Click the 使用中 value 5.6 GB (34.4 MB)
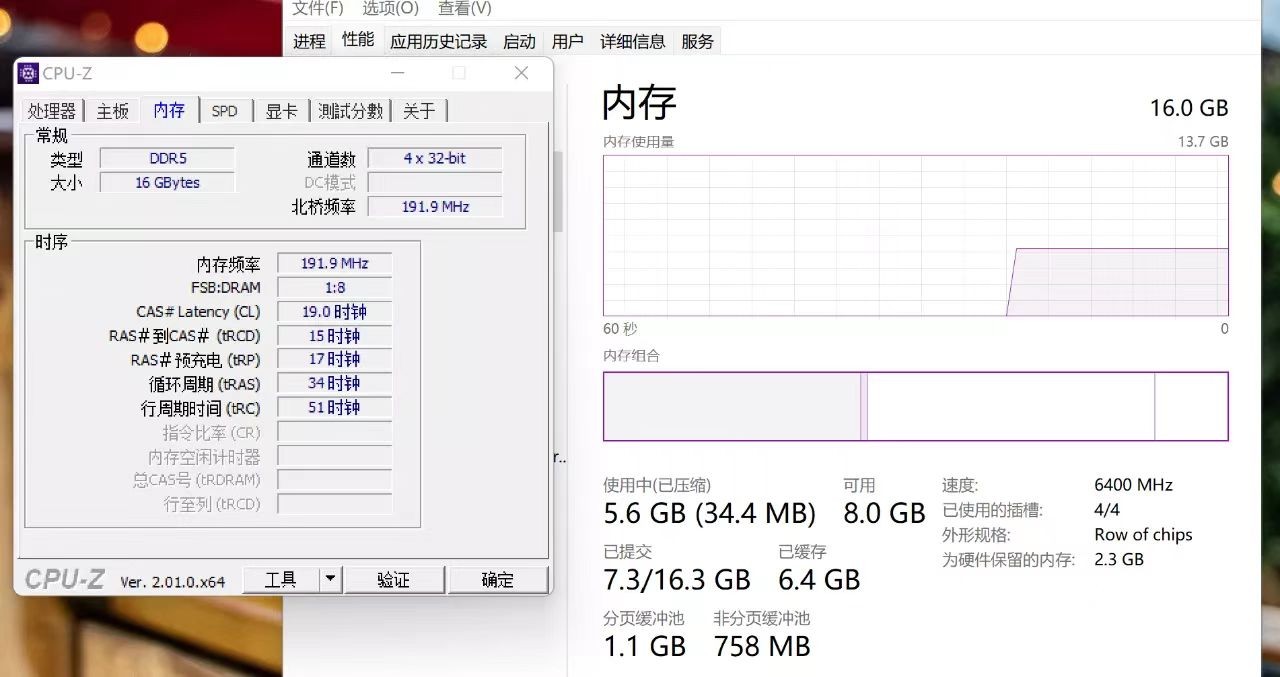The height and width of the screenshot is (677, 1280). [x=709, y=514]
